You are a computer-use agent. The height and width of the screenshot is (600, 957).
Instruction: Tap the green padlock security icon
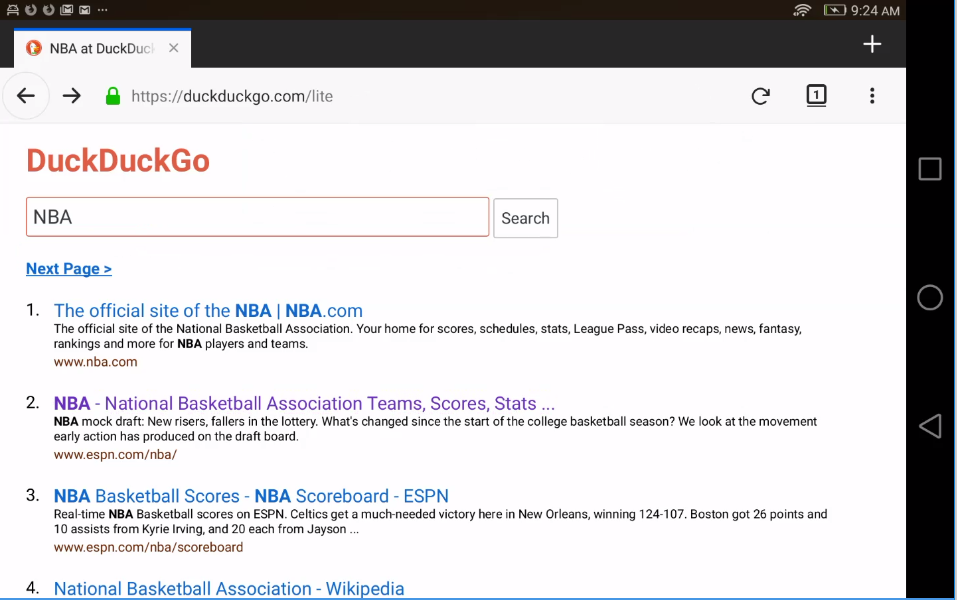[x=113, y=96]
